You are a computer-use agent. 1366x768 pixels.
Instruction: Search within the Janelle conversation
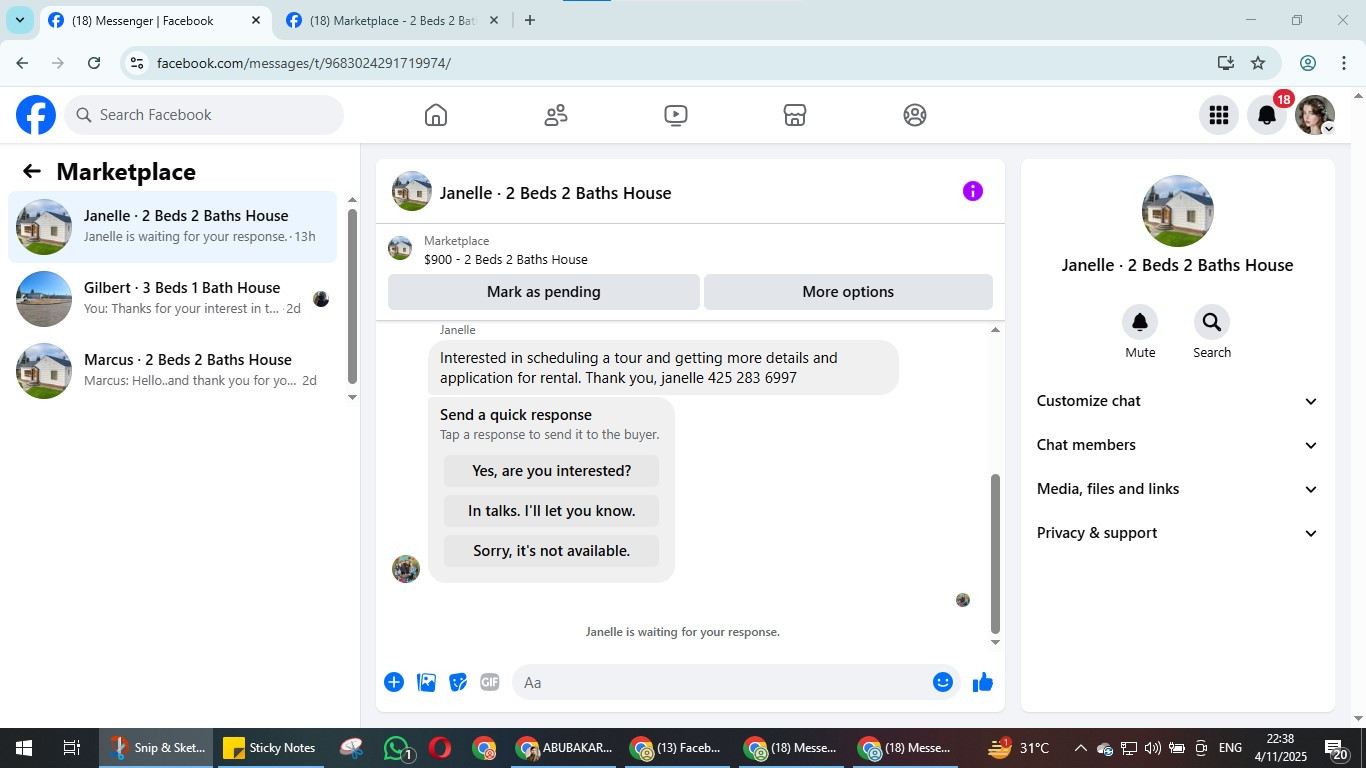pos(1212,322)
